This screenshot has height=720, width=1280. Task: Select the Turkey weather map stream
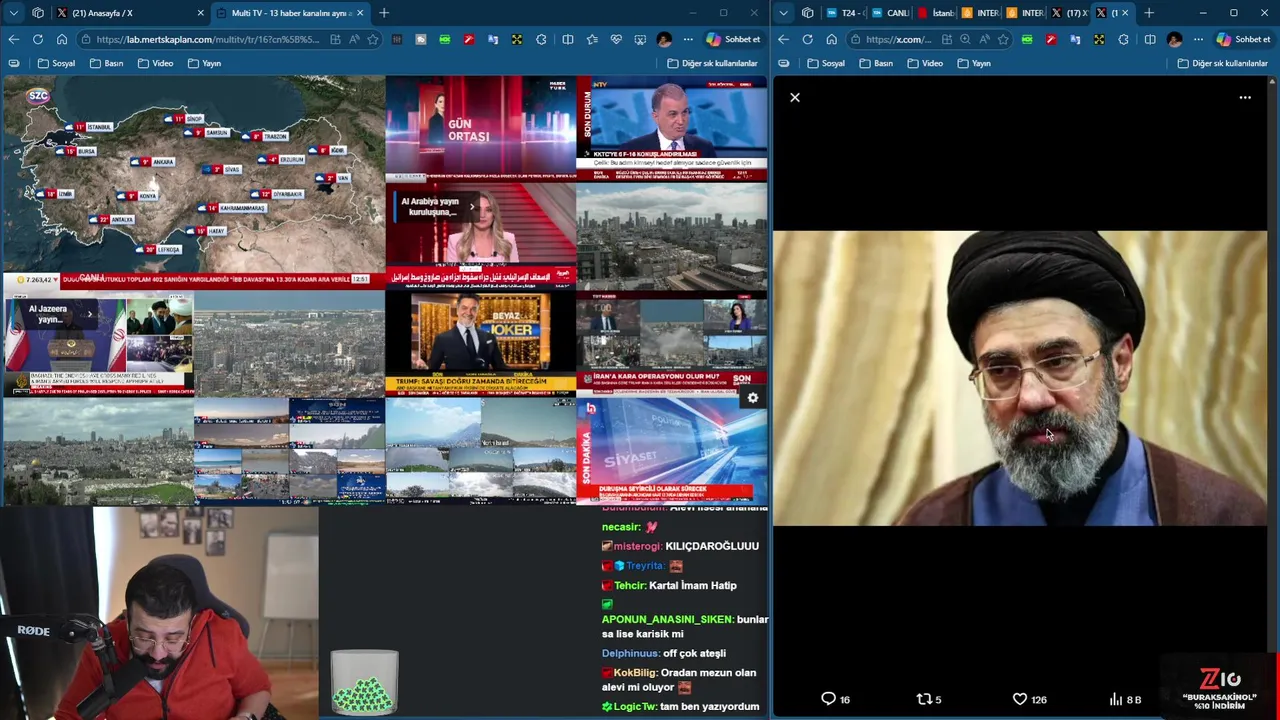click(193, 180)
